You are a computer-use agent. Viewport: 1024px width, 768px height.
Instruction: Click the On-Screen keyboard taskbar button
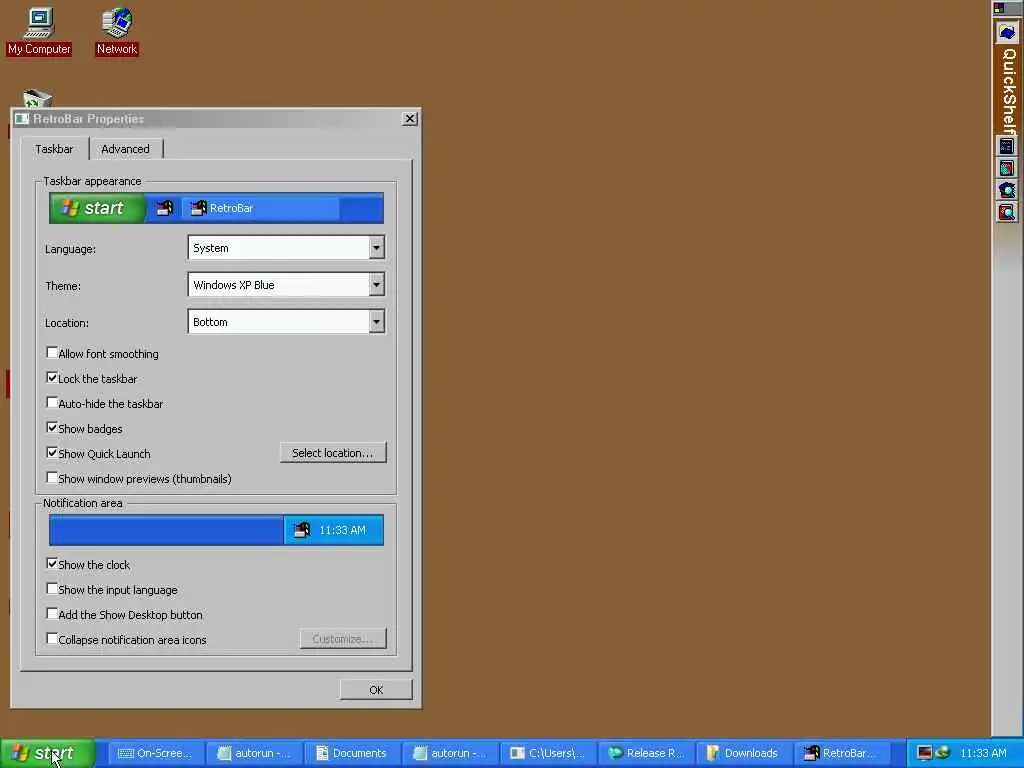click(155, 753)
